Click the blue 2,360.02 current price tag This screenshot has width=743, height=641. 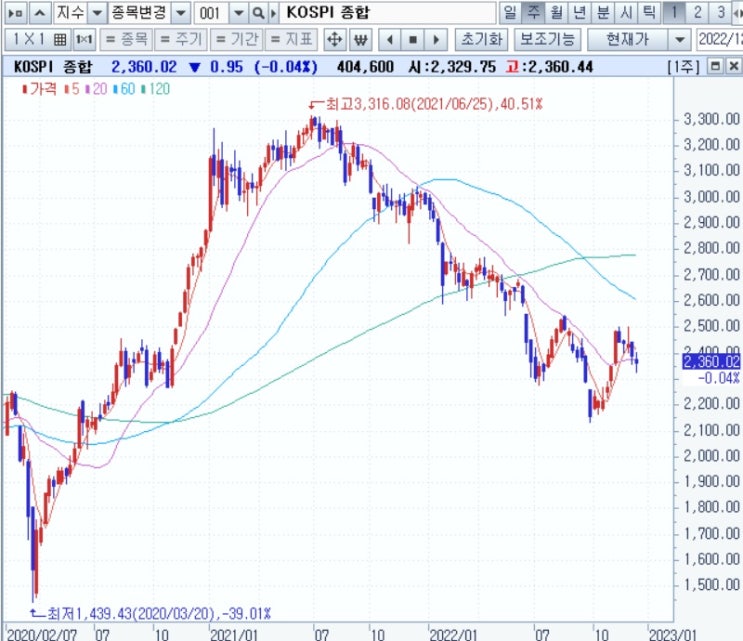[711, 362]
